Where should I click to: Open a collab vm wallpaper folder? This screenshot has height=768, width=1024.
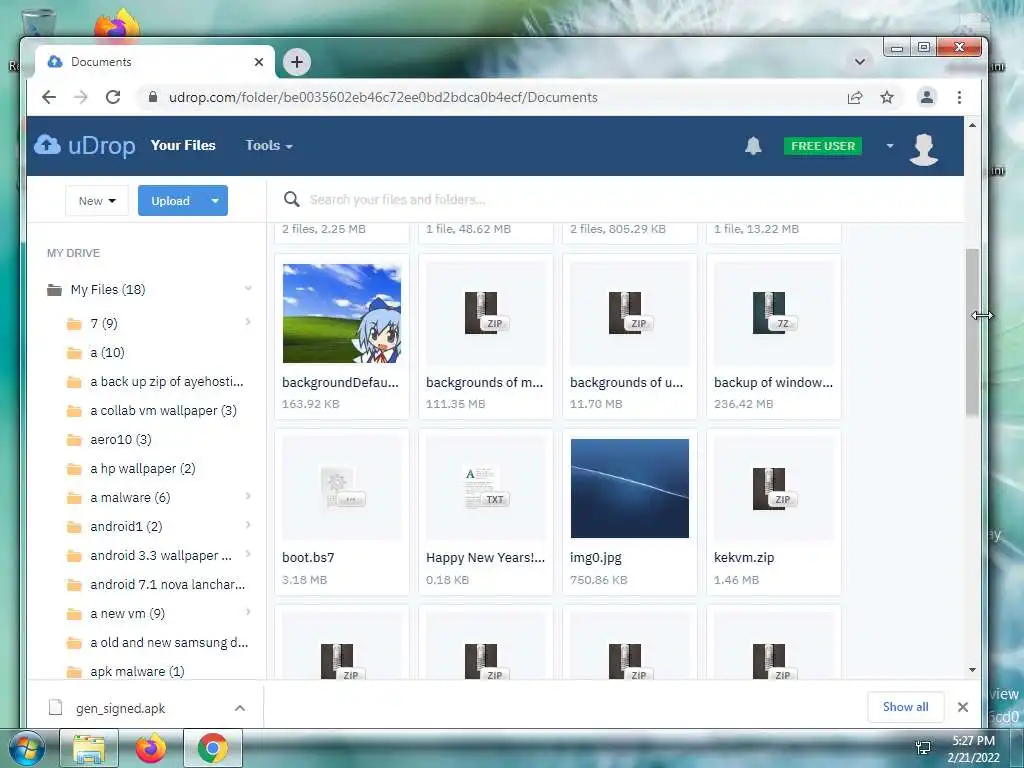163,411
